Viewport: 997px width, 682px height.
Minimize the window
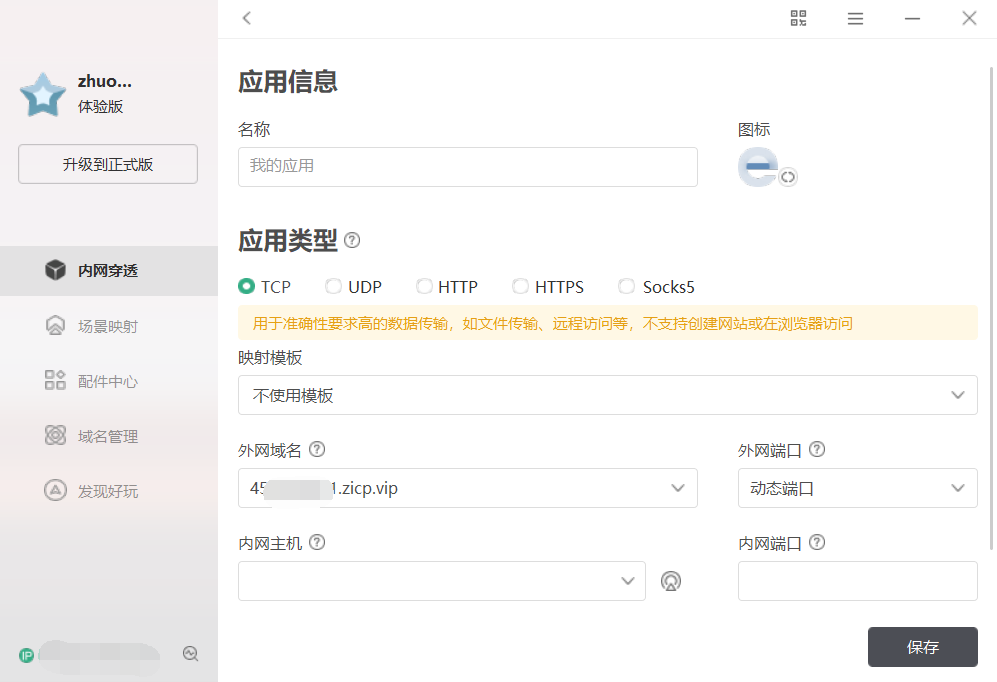[x=912, y=18]
